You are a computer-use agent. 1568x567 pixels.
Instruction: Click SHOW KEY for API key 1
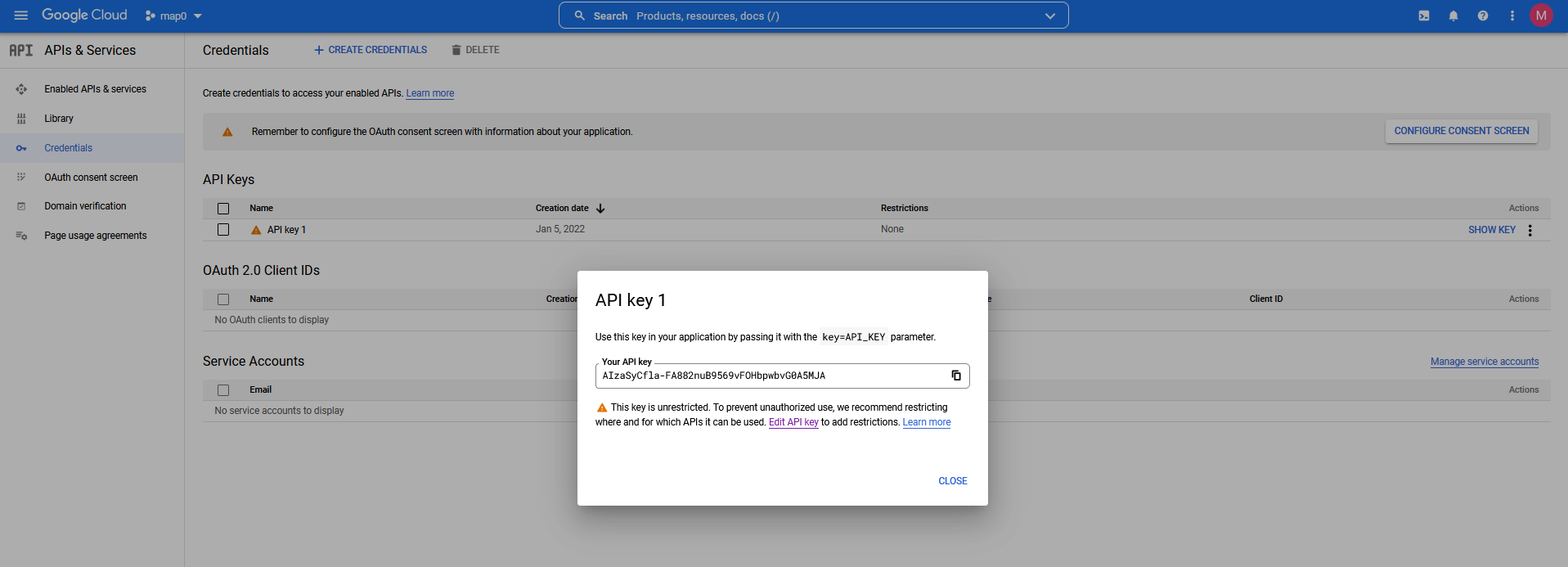pyautogui.click(x=1492, y=230)
